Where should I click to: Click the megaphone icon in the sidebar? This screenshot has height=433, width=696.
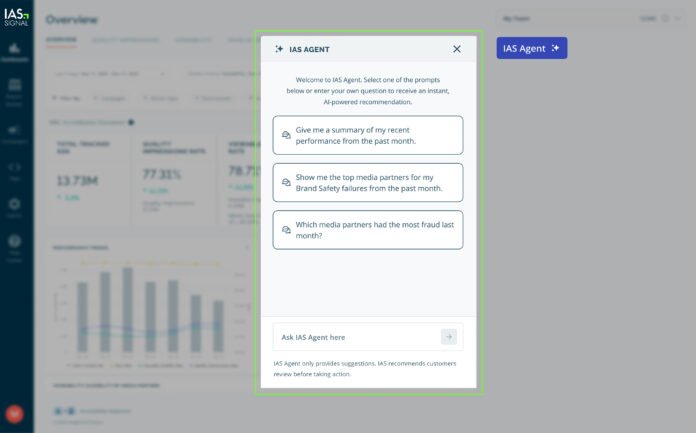16,131
